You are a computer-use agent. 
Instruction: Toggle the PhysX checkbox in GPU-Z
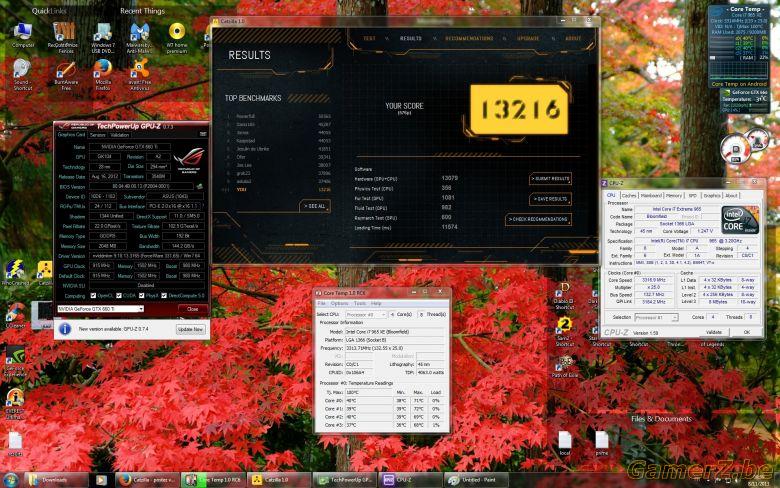coord(141,295)
